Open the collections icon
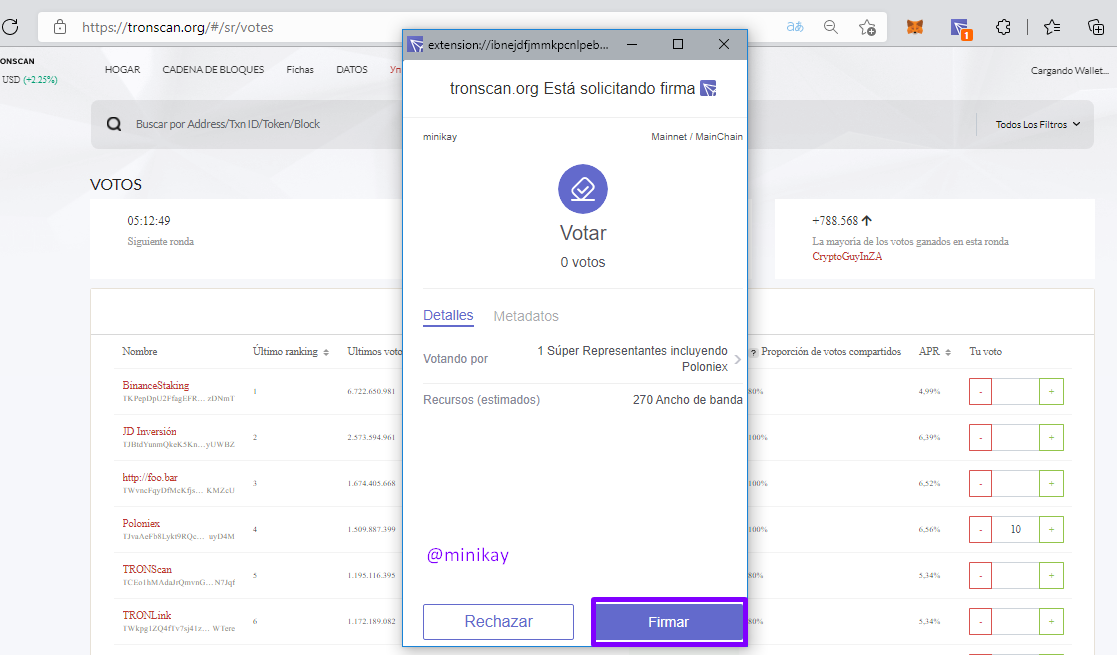Viewport: 1117px width, 655px height. click(x=1096, y=27)
